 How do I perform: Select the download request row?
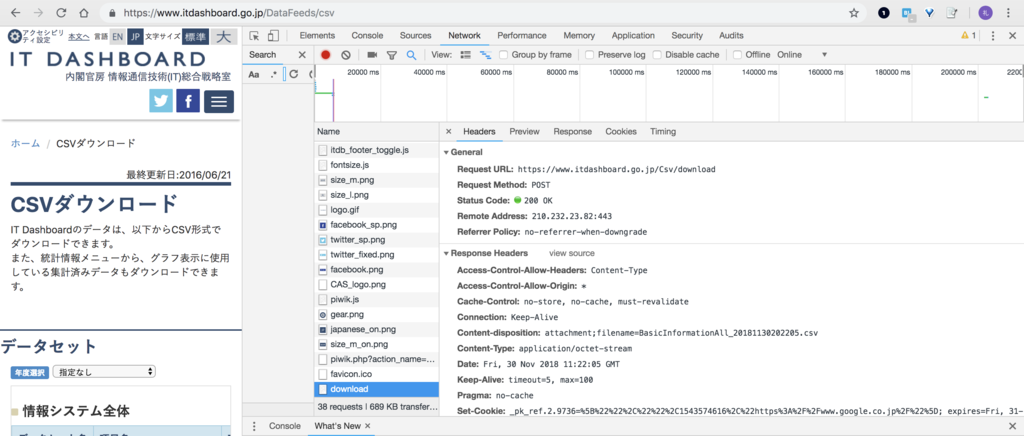pyautogui.click(x=376, y=389)
